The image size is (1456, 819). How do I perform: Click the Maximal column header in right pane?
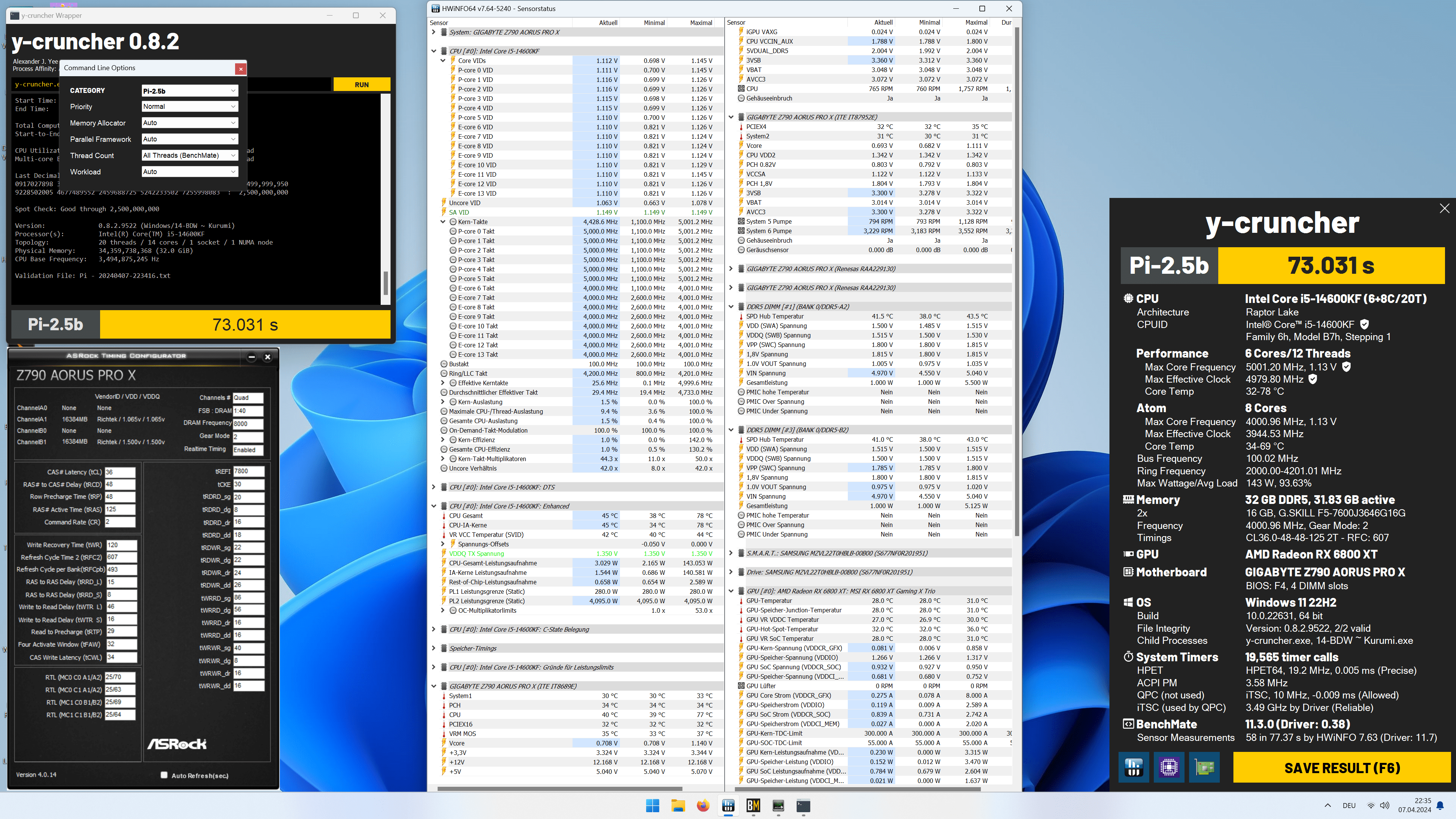pyautogui.click(x=966, y=23)
